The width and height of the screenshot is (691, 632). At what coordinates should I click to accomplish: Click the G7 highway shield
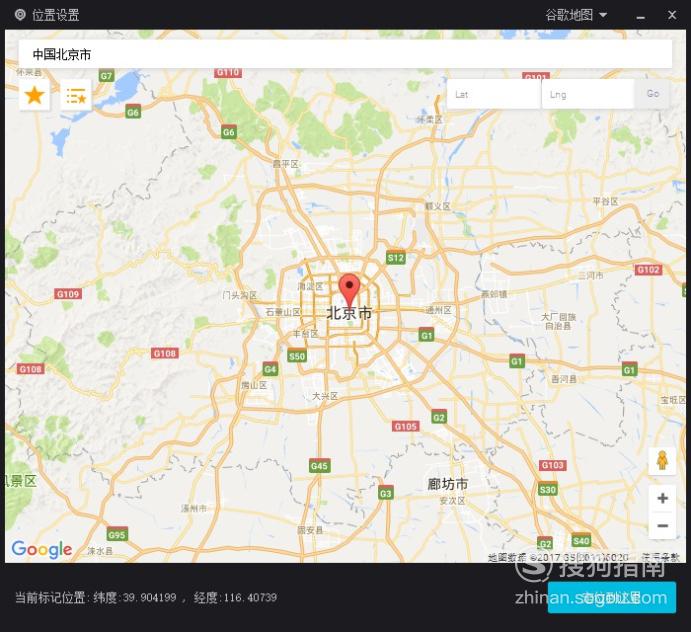[106, 76]
